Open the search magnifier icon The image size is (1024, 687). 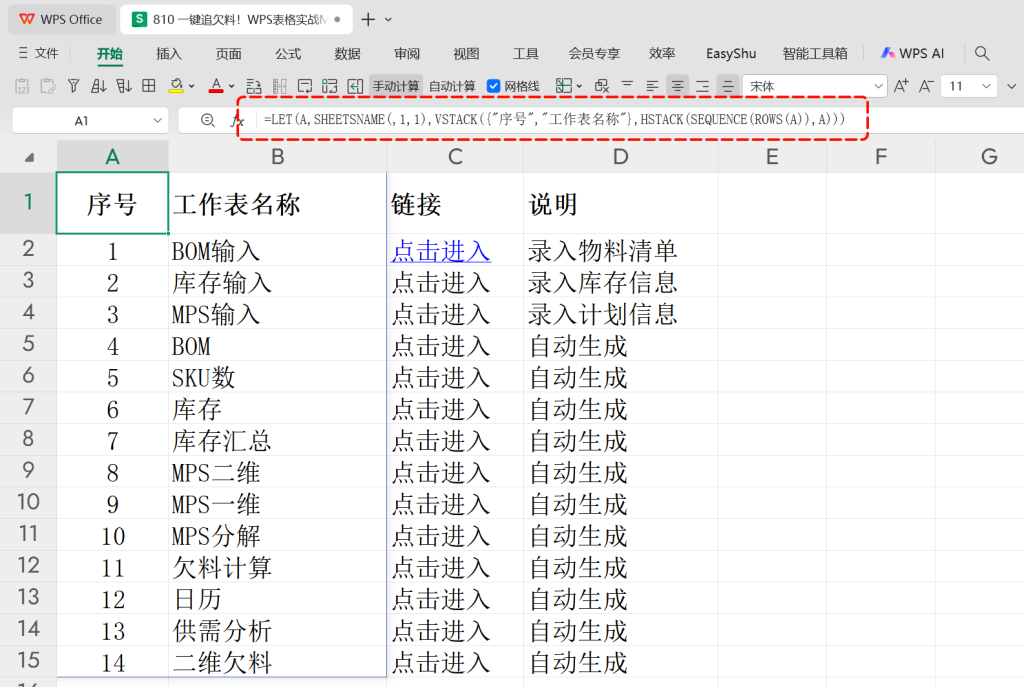click(x=982, y=54)
